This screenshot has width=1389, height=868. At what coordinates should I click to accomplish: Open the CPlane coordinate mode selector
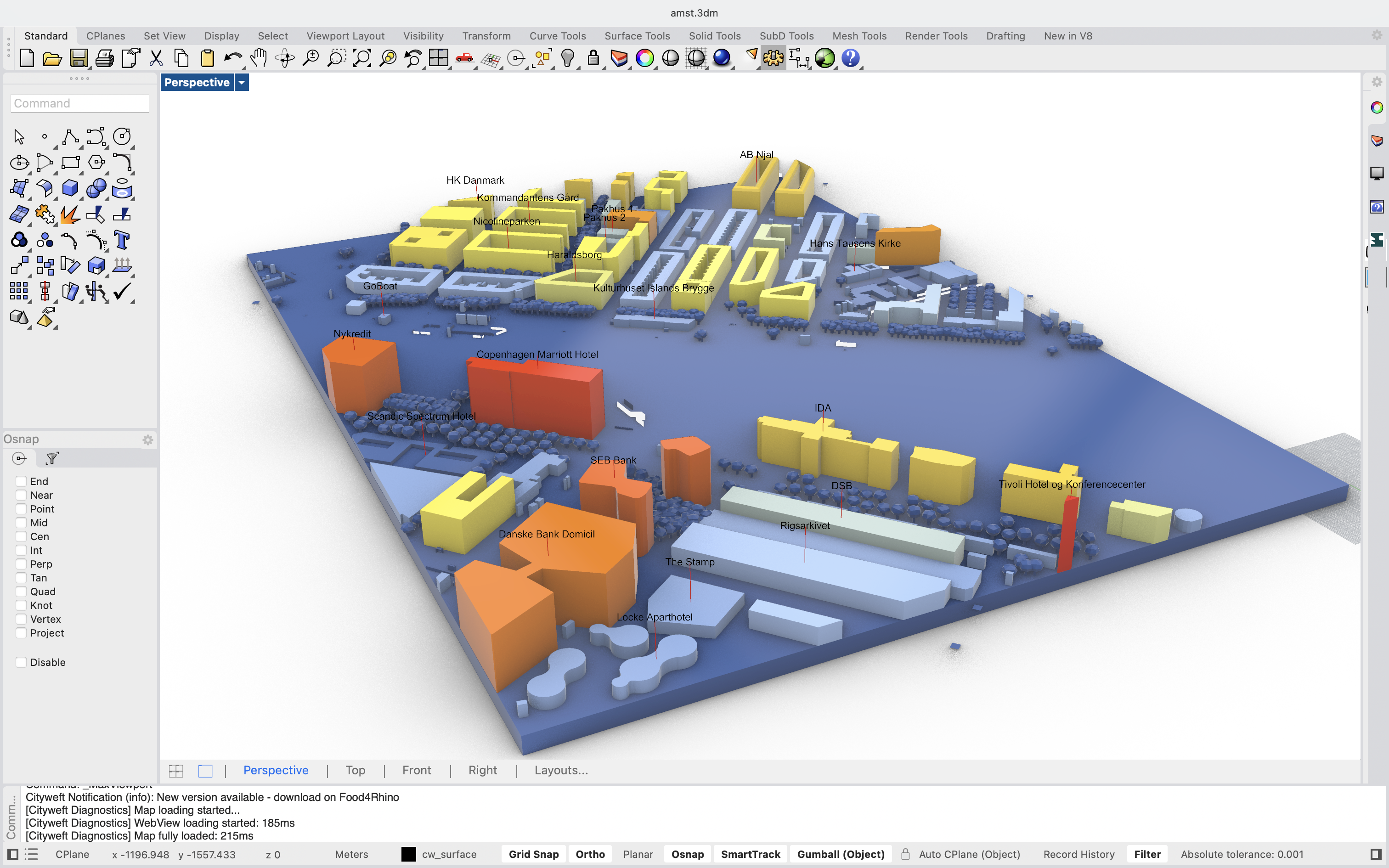click(x=72, y=854)
